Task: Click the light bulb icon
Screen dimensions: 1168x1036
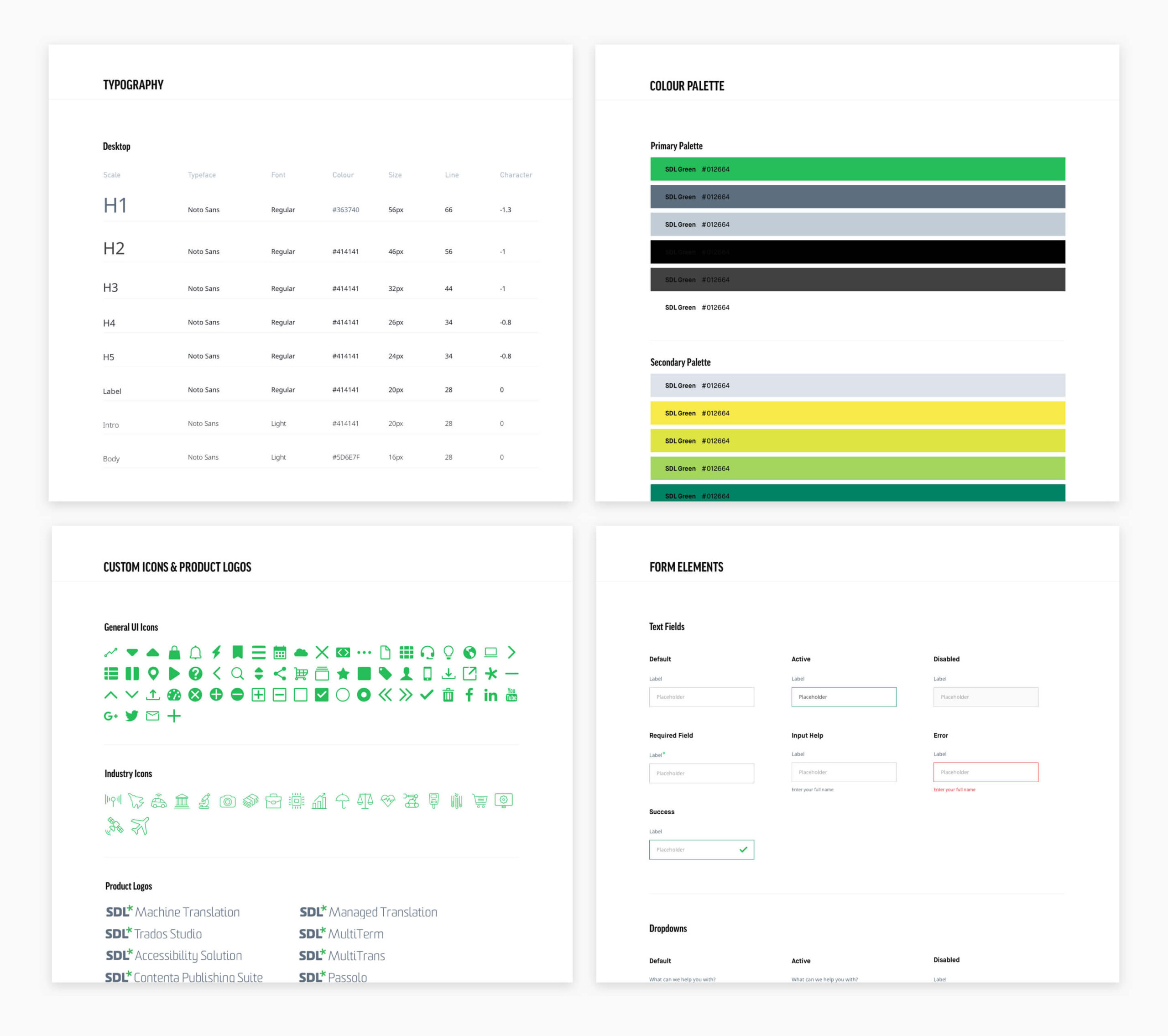Action: (448, 652)
